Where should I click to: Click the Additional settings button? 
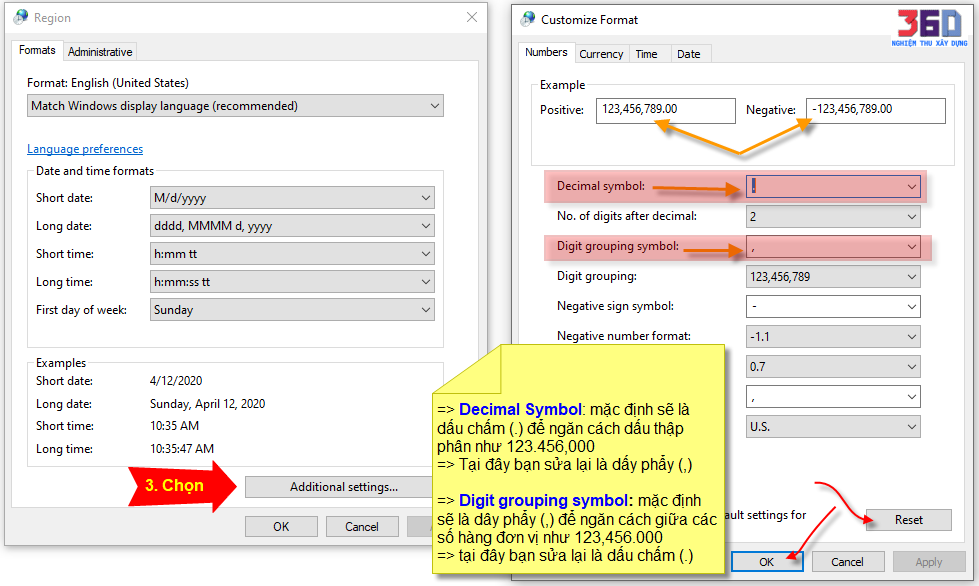coord(344,487)
